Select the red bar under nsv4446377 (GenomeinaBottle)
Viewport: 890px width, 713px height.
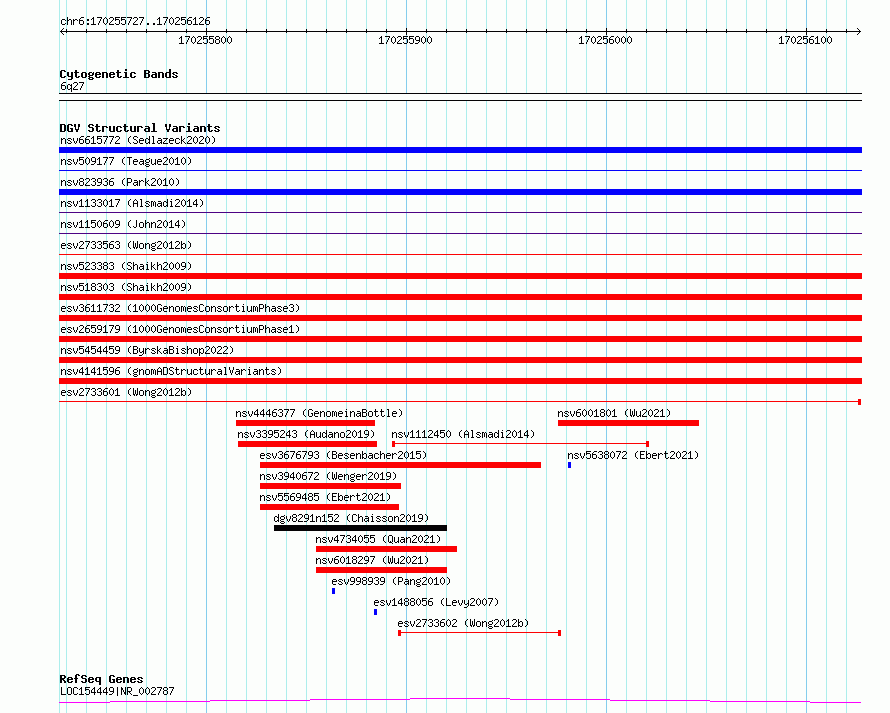(305, 423)
